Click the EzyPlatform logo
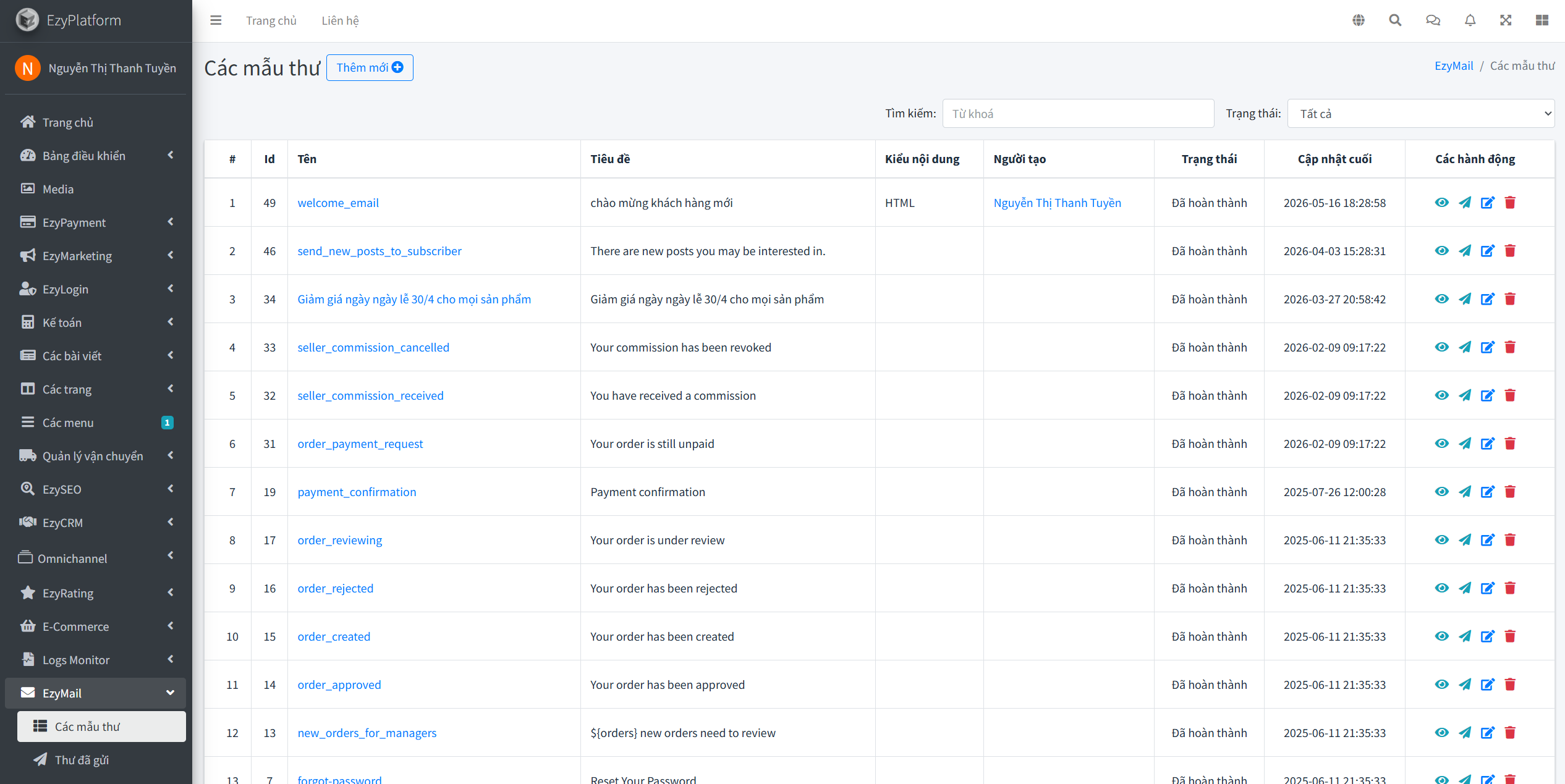Screen dimensions: 1565x784 point(27,20)
